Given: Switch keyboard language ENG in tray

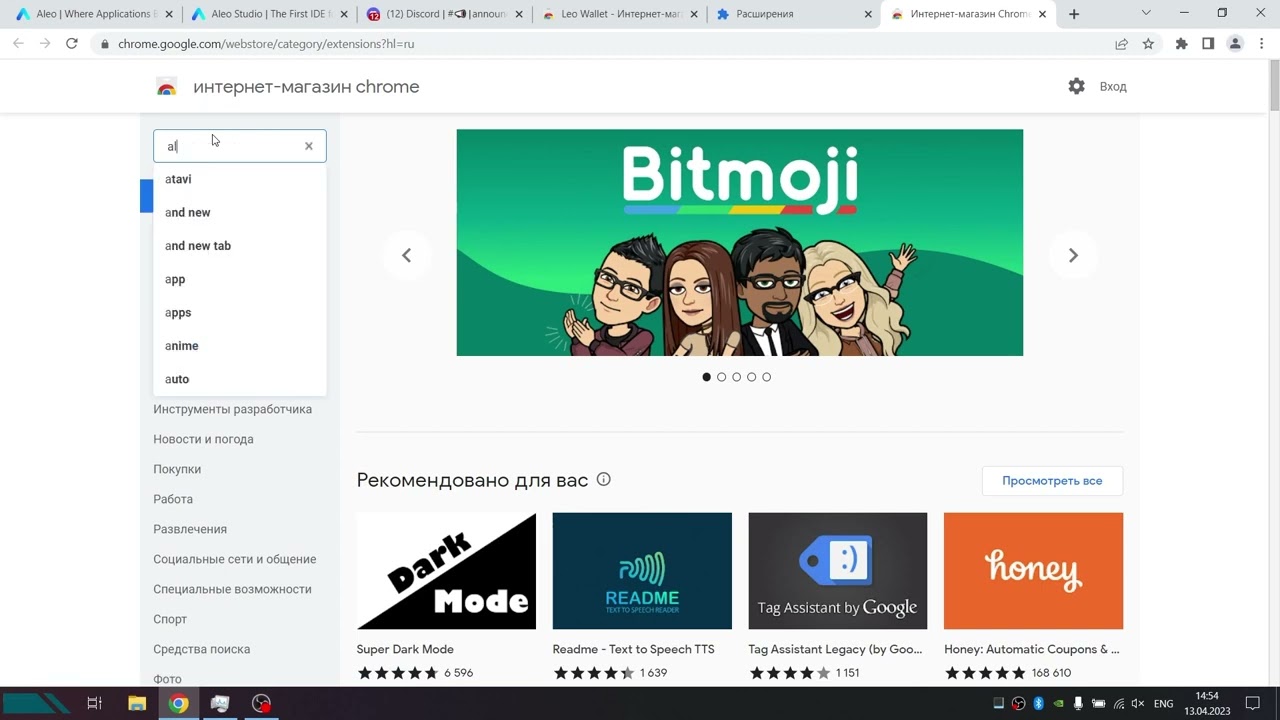Looking at the screenshot, I should pos(1163,704).
